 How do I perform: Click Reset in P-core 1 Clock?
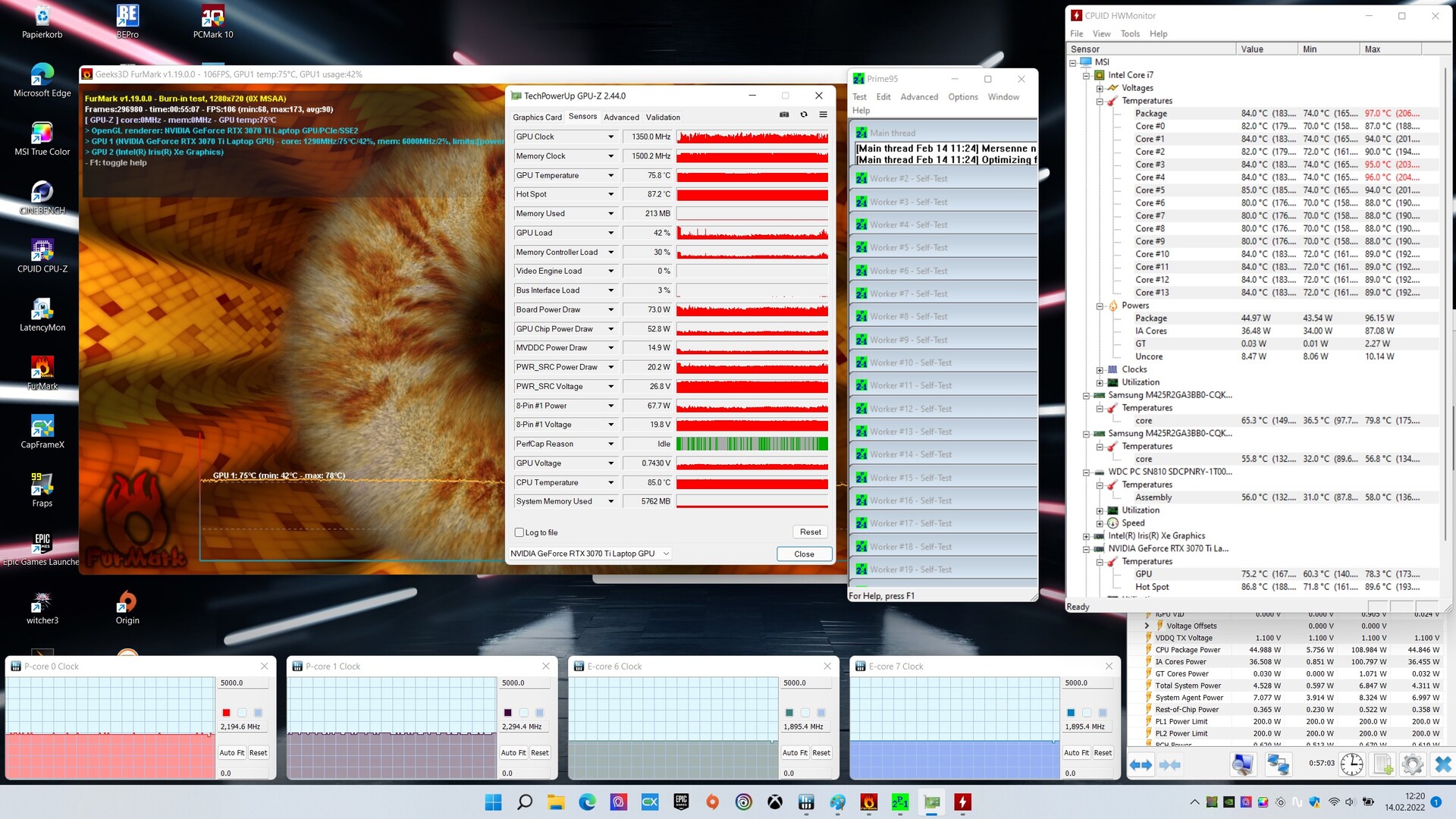[539, 753]
